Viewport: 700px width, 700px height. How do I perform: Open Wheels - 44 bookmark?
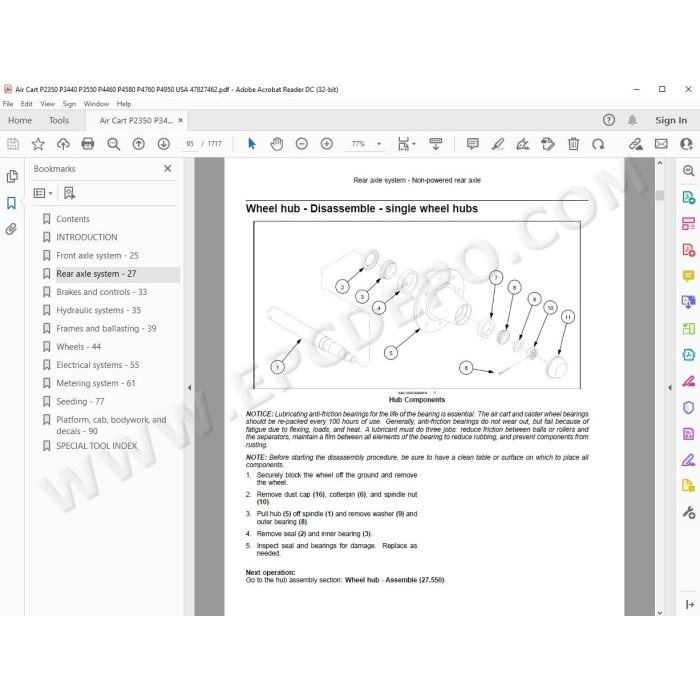tap(79, 347)
